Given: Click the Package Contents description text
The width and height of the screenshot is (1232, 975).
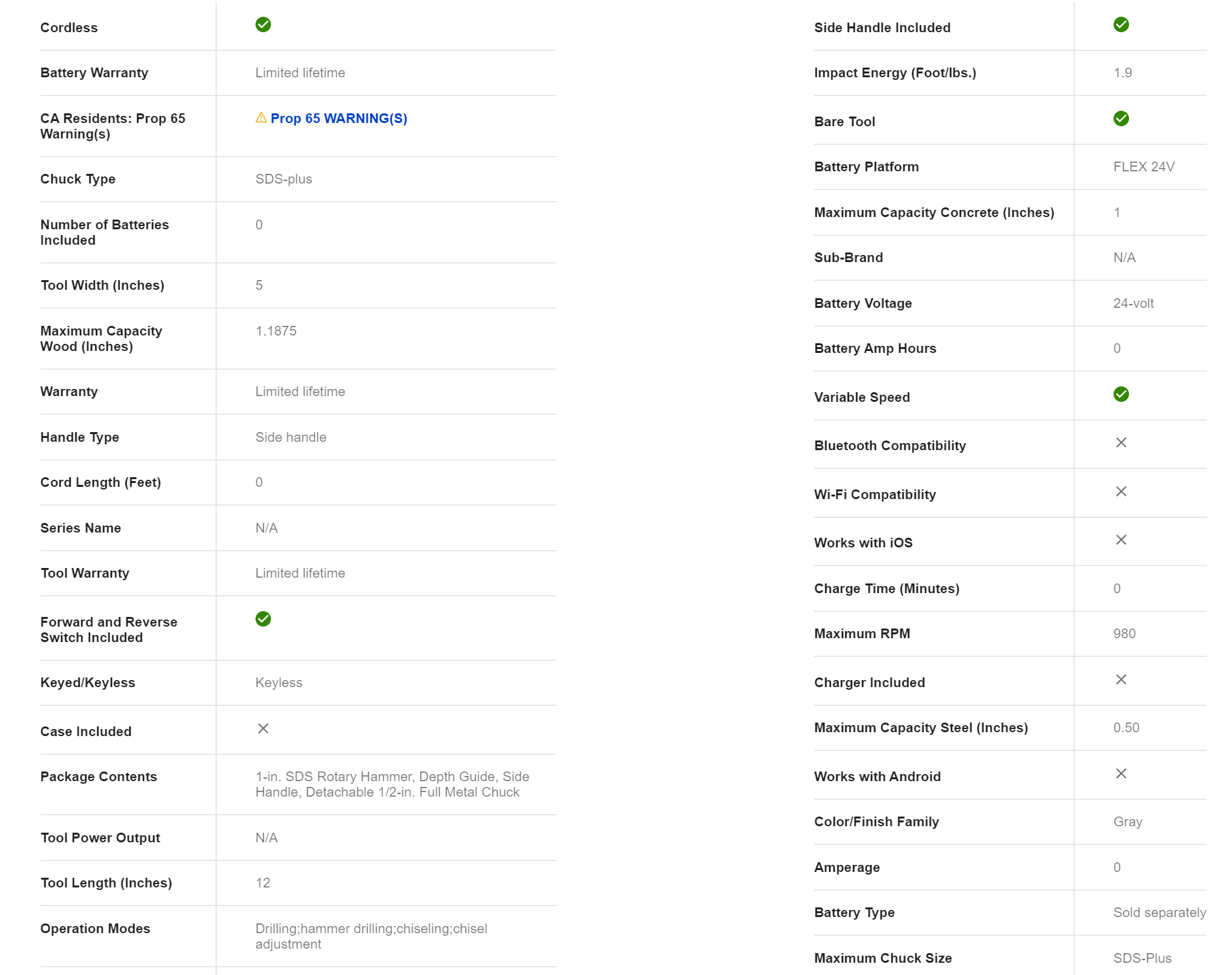Looking at the screenshot, I should [391, 784].
